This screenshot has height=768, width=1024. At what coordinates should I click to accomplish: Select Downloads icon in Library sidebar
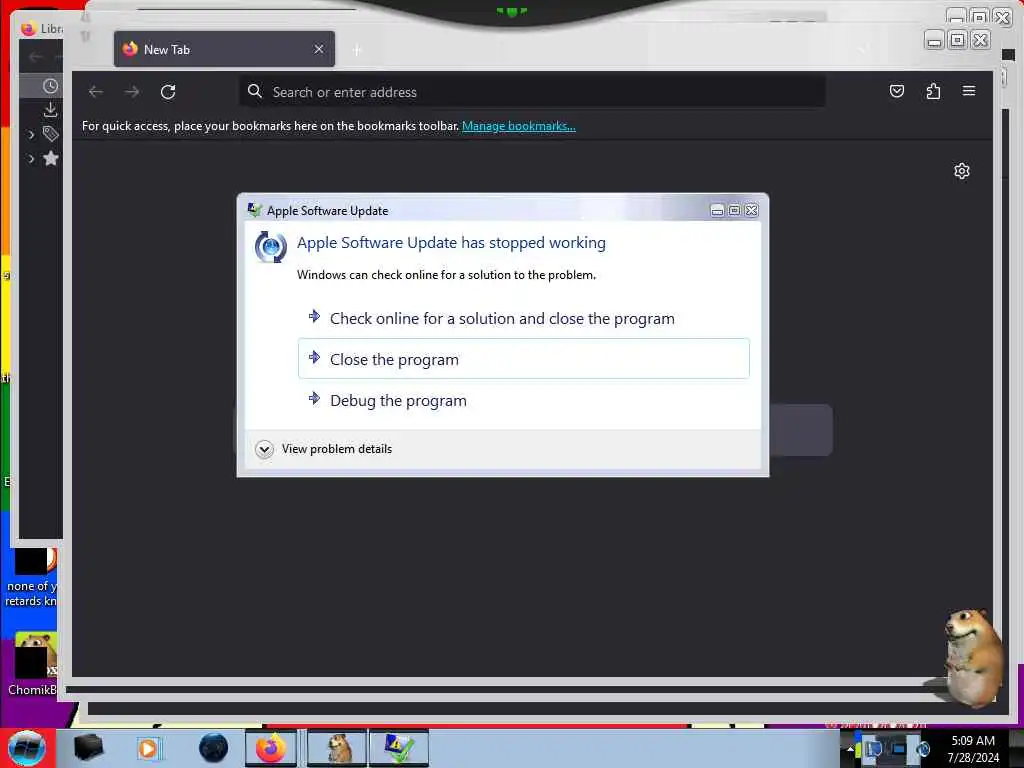click(x=50, y=109)
